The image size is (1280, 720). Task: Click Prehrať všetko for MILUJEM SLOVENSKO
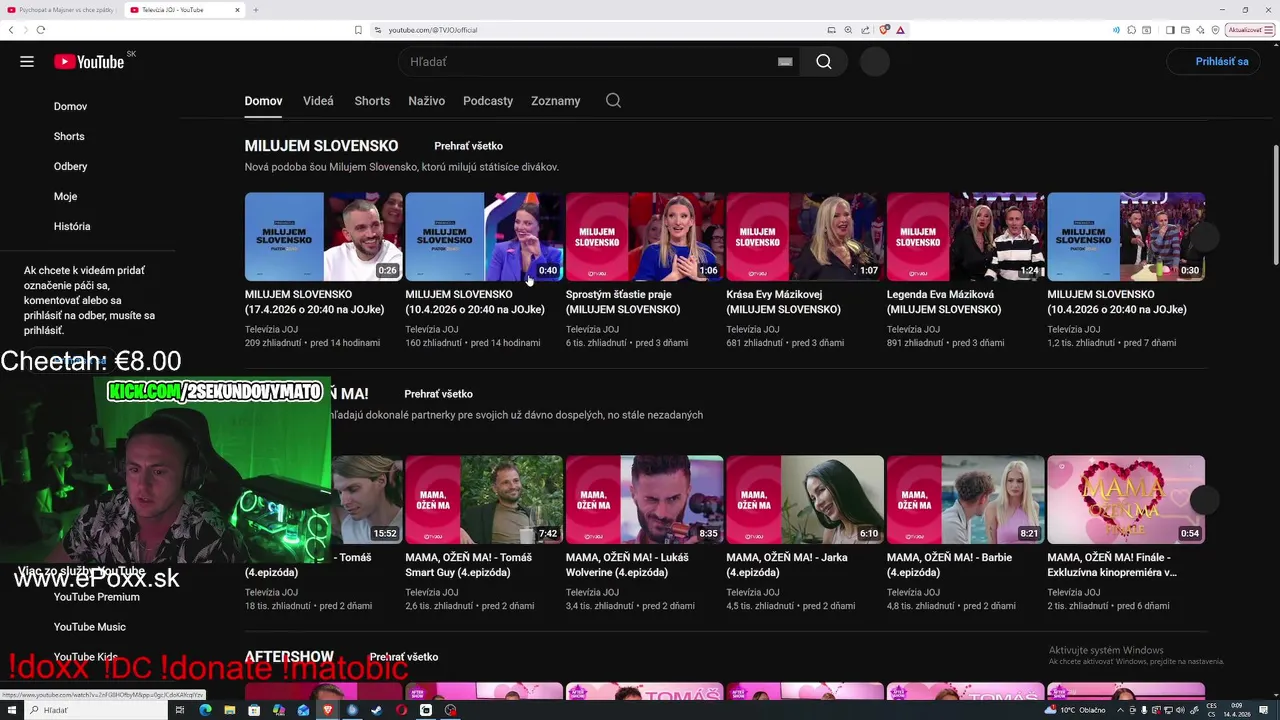(x=468, y=146)
